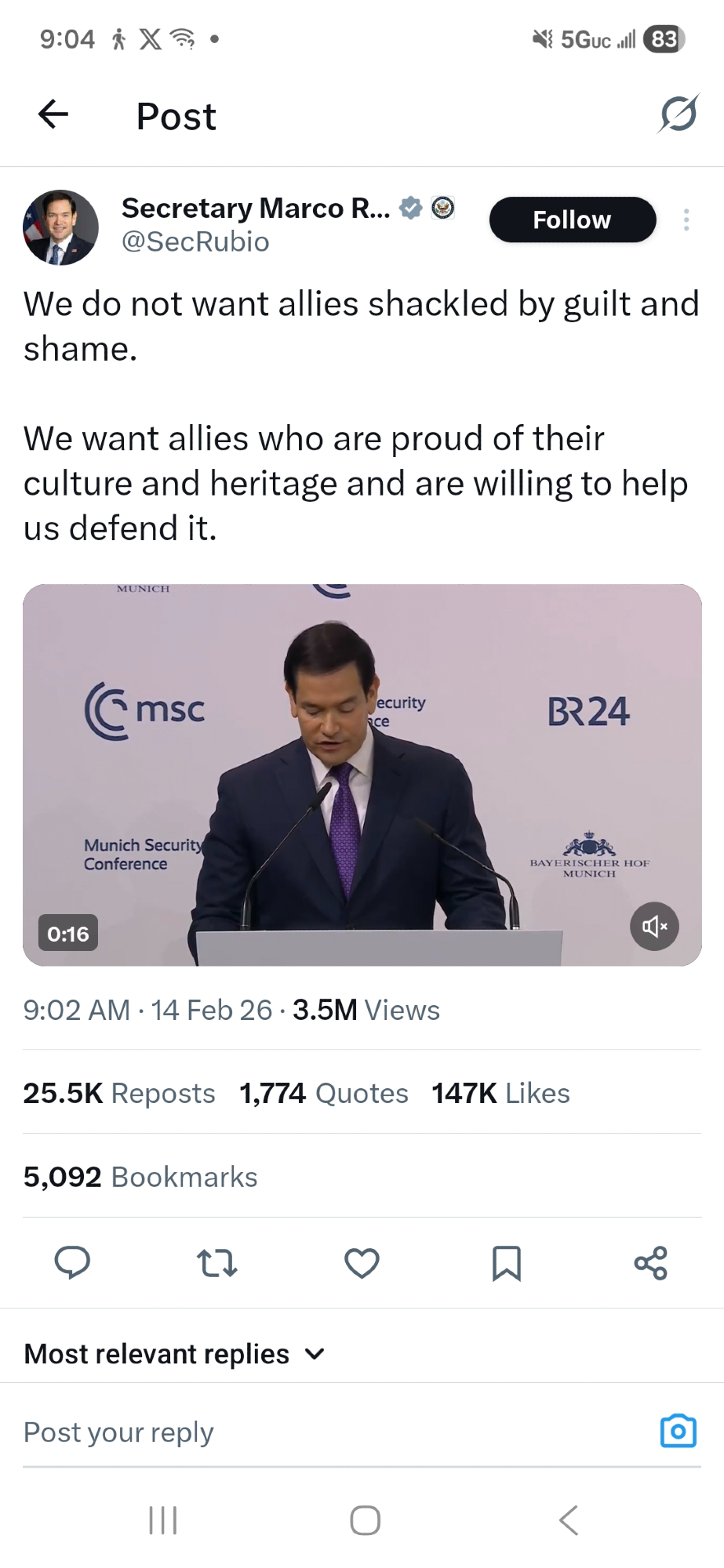724x1568 pixels.
Task: Tap the reply speech bubble icon
Action: click(72, 1263)
